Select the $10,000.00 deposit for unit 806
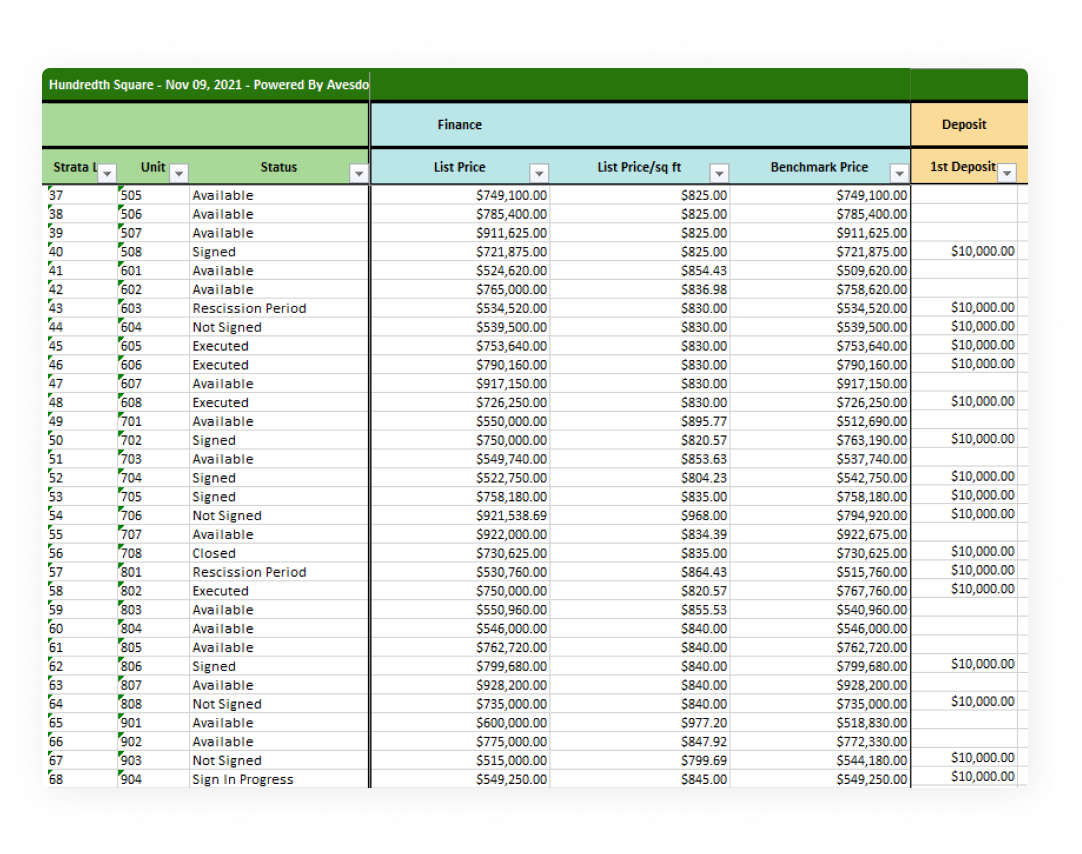1082x854 pixels. 964,664
